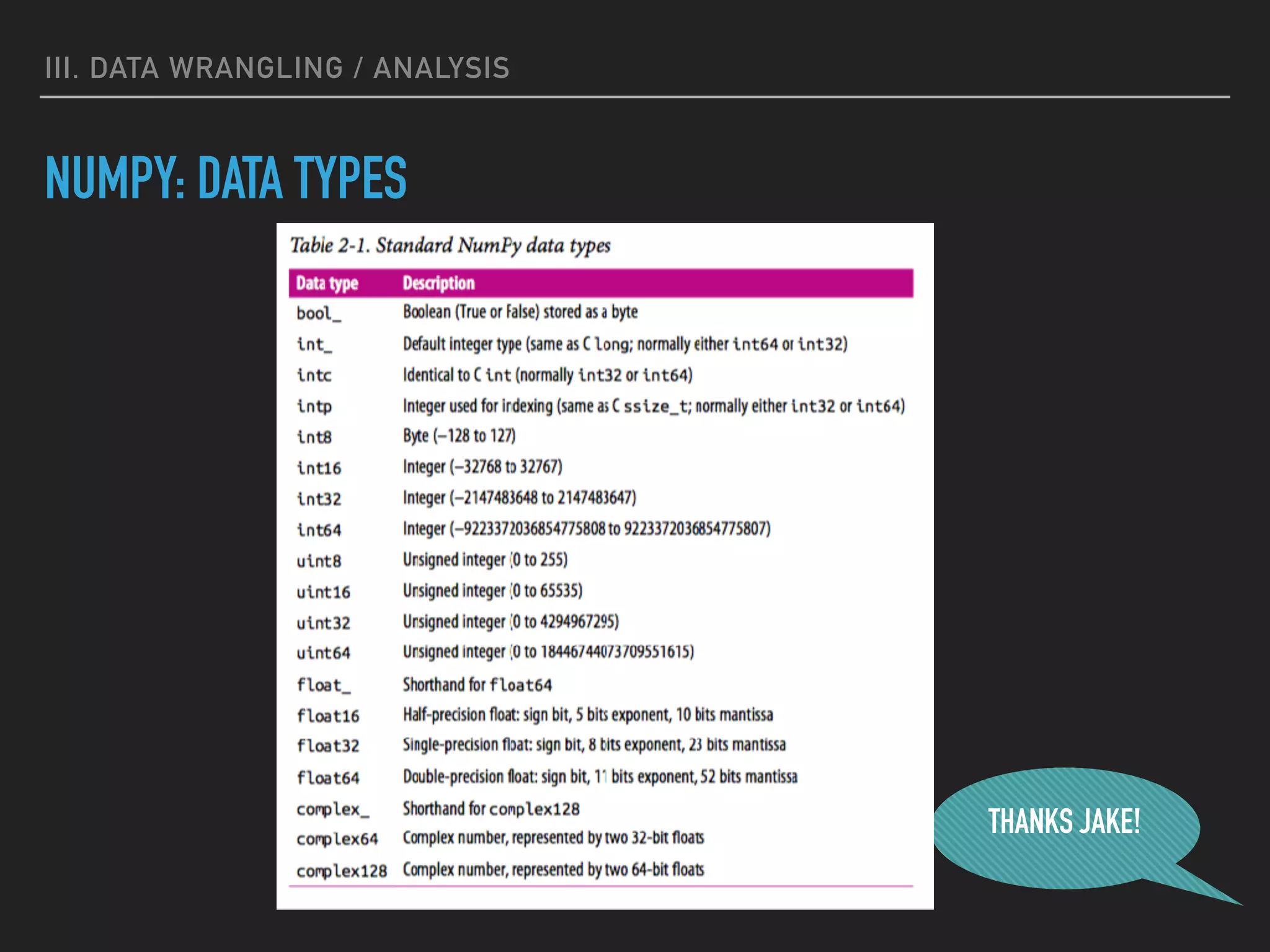The height and width of the screenshot is (952, 1270).
Task: Click the int64 range description ending in 775807
Action: tap(587, 529)
